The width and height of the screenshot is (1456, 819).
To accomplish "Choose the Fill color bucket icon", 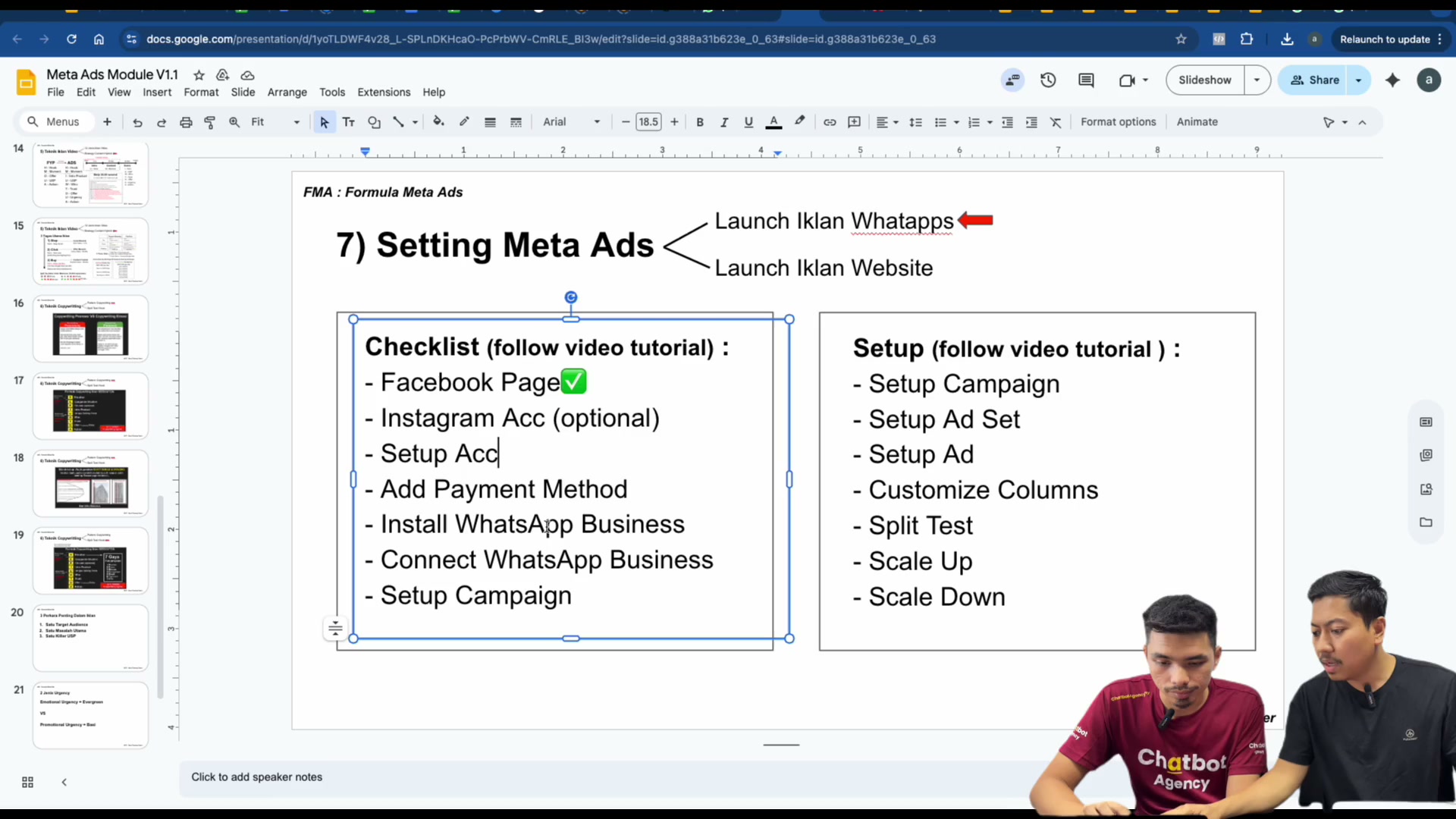I will coord(438,122).
